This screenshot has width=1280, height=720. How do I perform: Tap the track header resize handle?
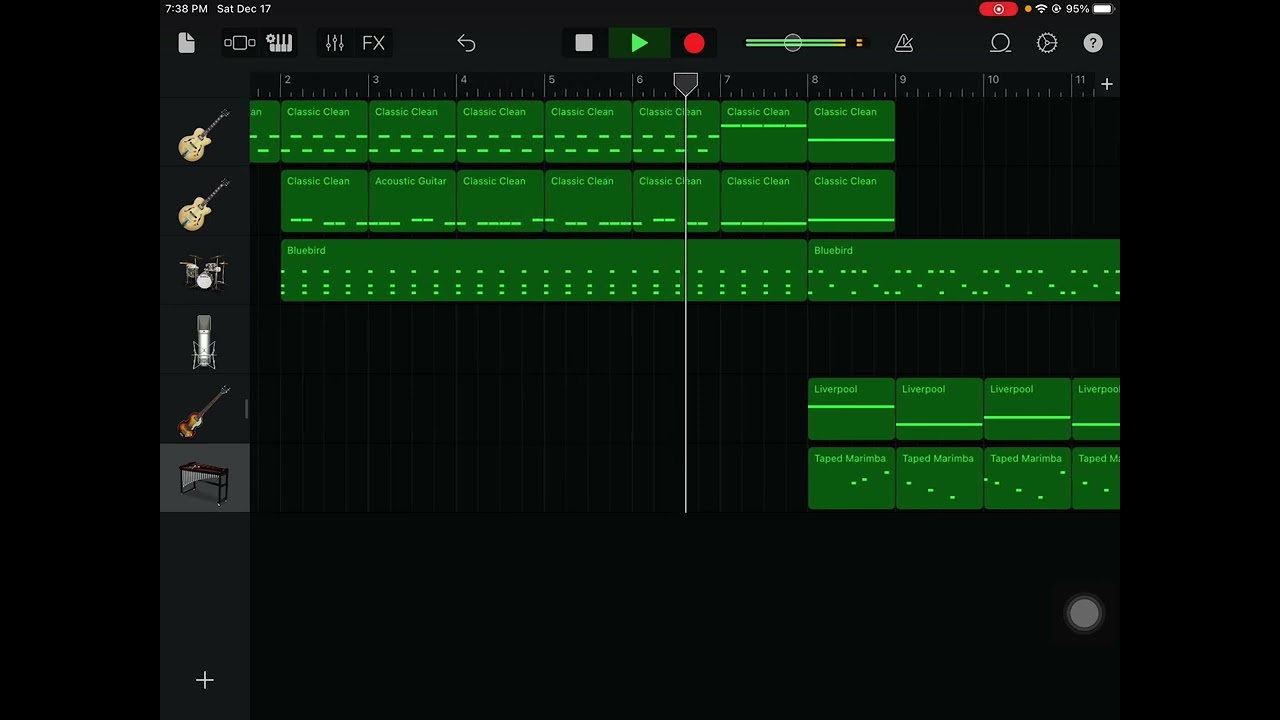tap(246, 409)
